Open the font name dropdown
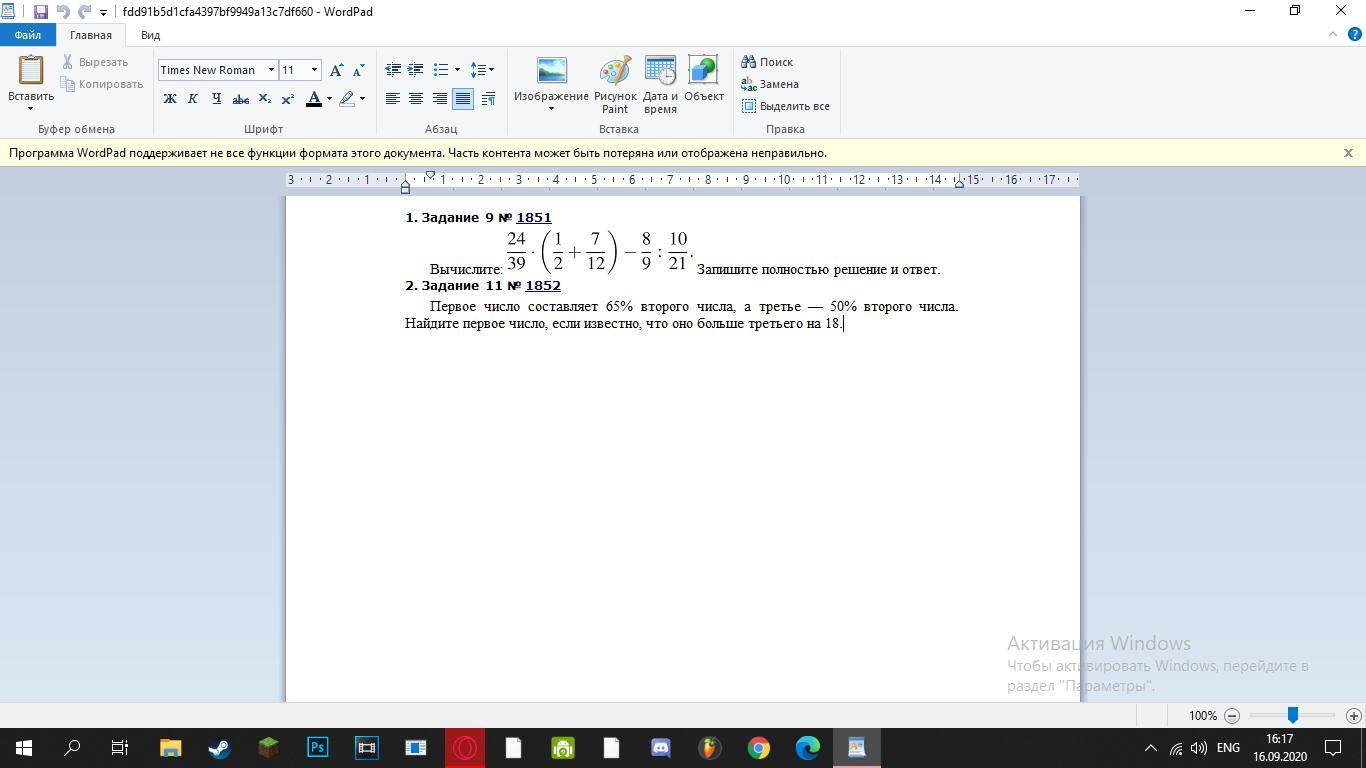 coord(271,70)
